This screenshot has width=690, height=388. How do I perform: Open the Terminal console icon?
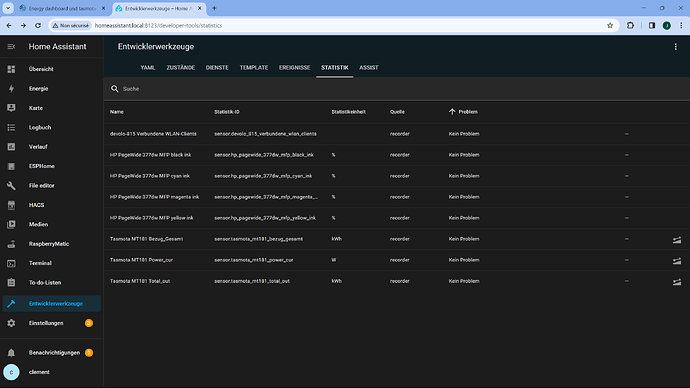point(11,263)
